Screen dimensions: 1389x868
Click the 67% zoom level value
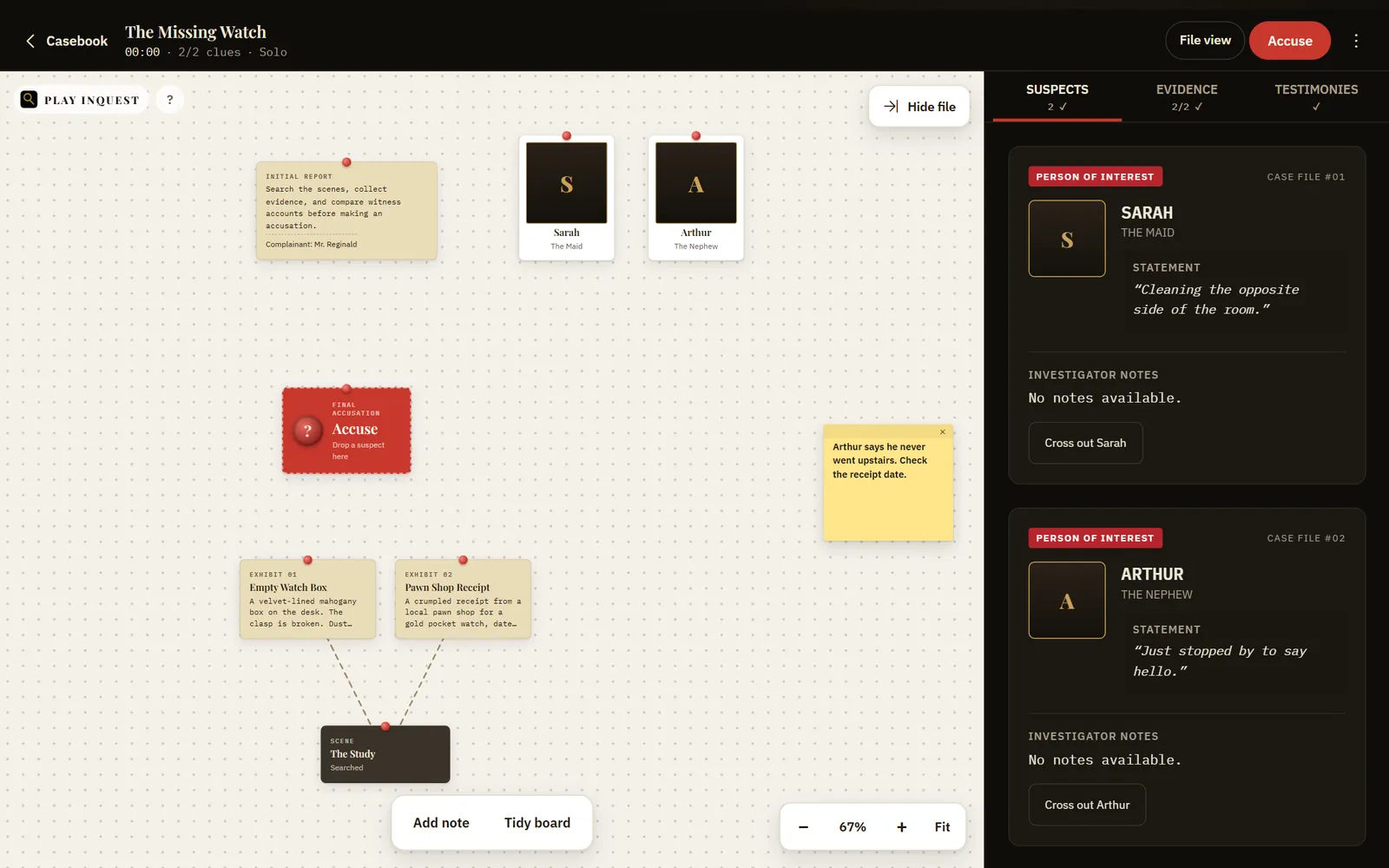852,827
